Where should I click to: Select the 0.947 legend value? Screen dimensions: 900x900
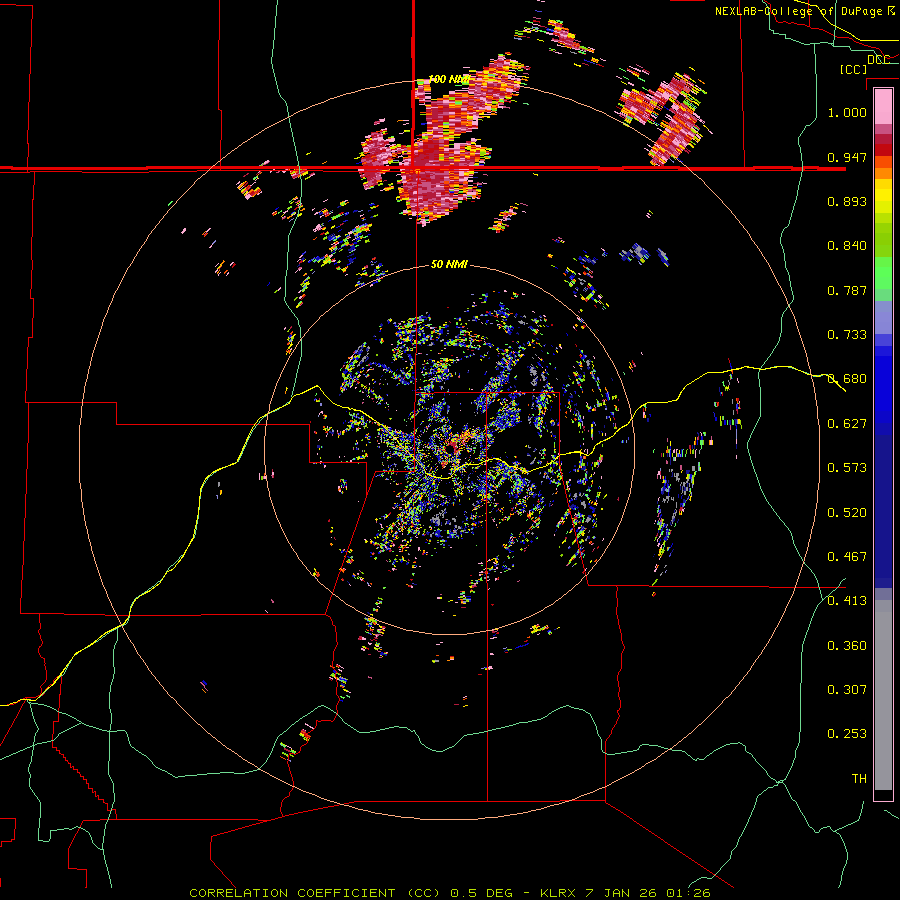[x=847, y=157]
